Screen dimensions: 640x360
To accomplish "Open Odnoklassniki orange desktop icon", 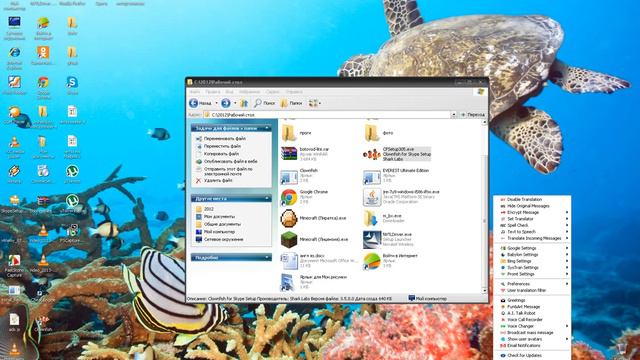I will click(43, 52).
